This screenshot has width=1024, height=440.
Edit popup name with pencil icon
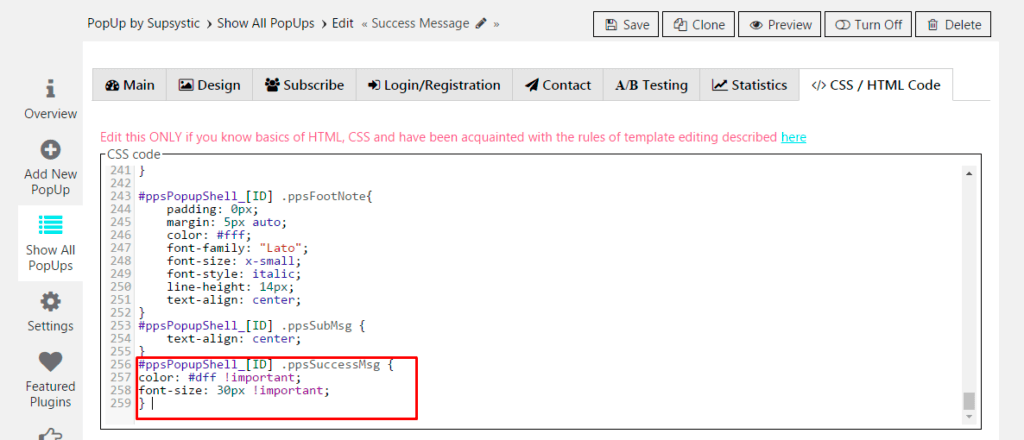point(481,24)
